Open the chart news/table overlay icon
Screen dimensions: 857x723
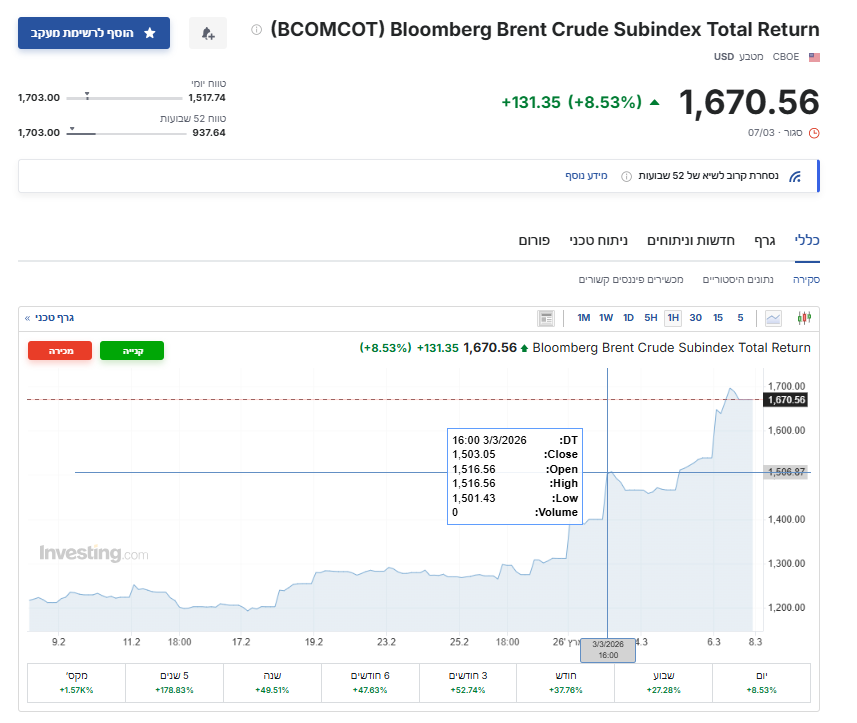546,318
